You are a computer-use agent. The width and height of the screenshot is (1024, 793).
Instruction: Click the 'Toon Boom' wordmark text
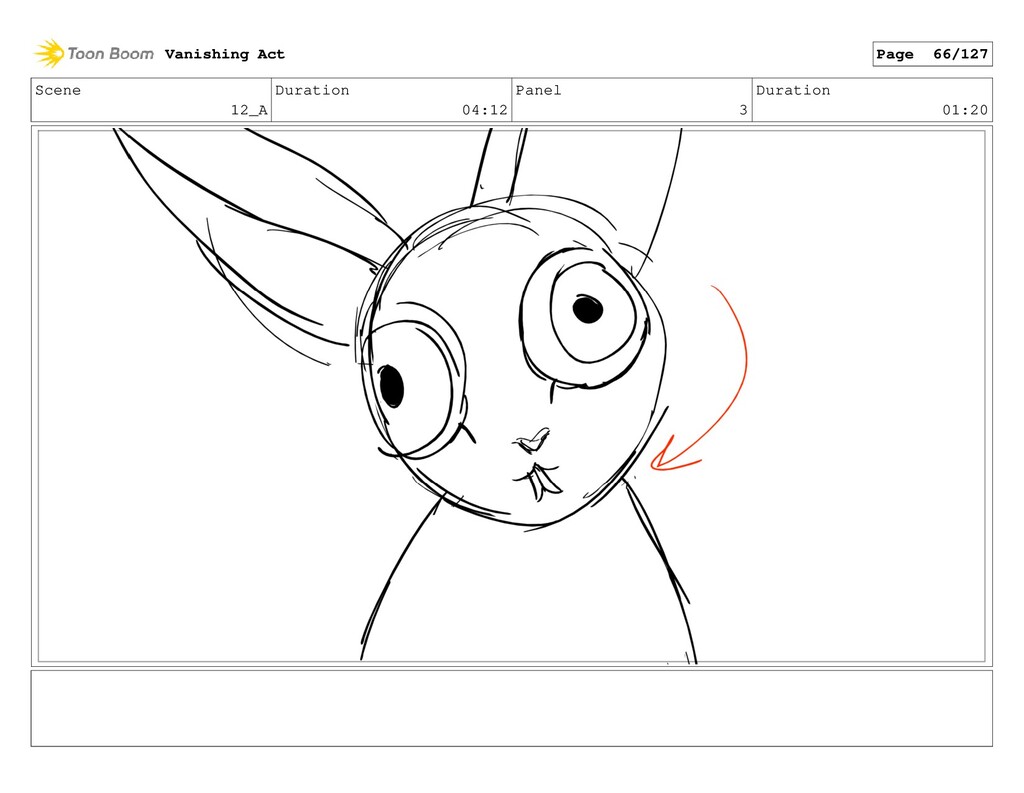point(111,54)
